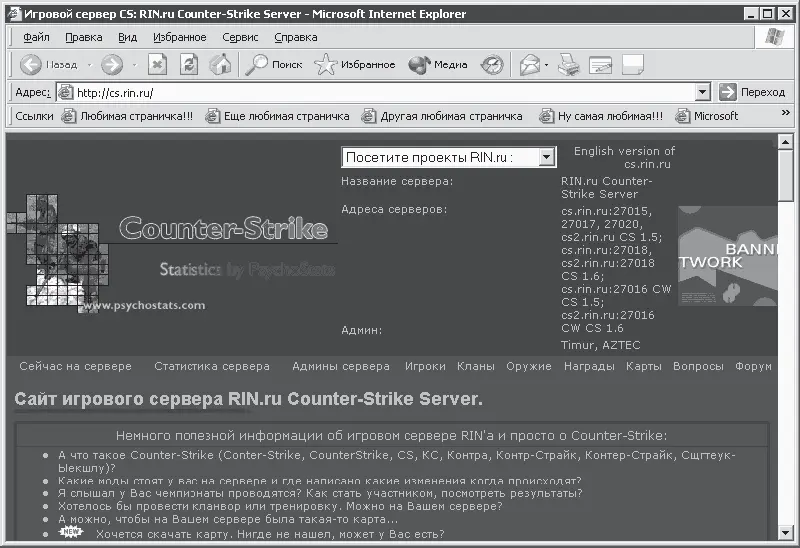The image size is (800, 548).
Task: Open the Избранное menu in menu bar
Action: [x=180, y=37]
